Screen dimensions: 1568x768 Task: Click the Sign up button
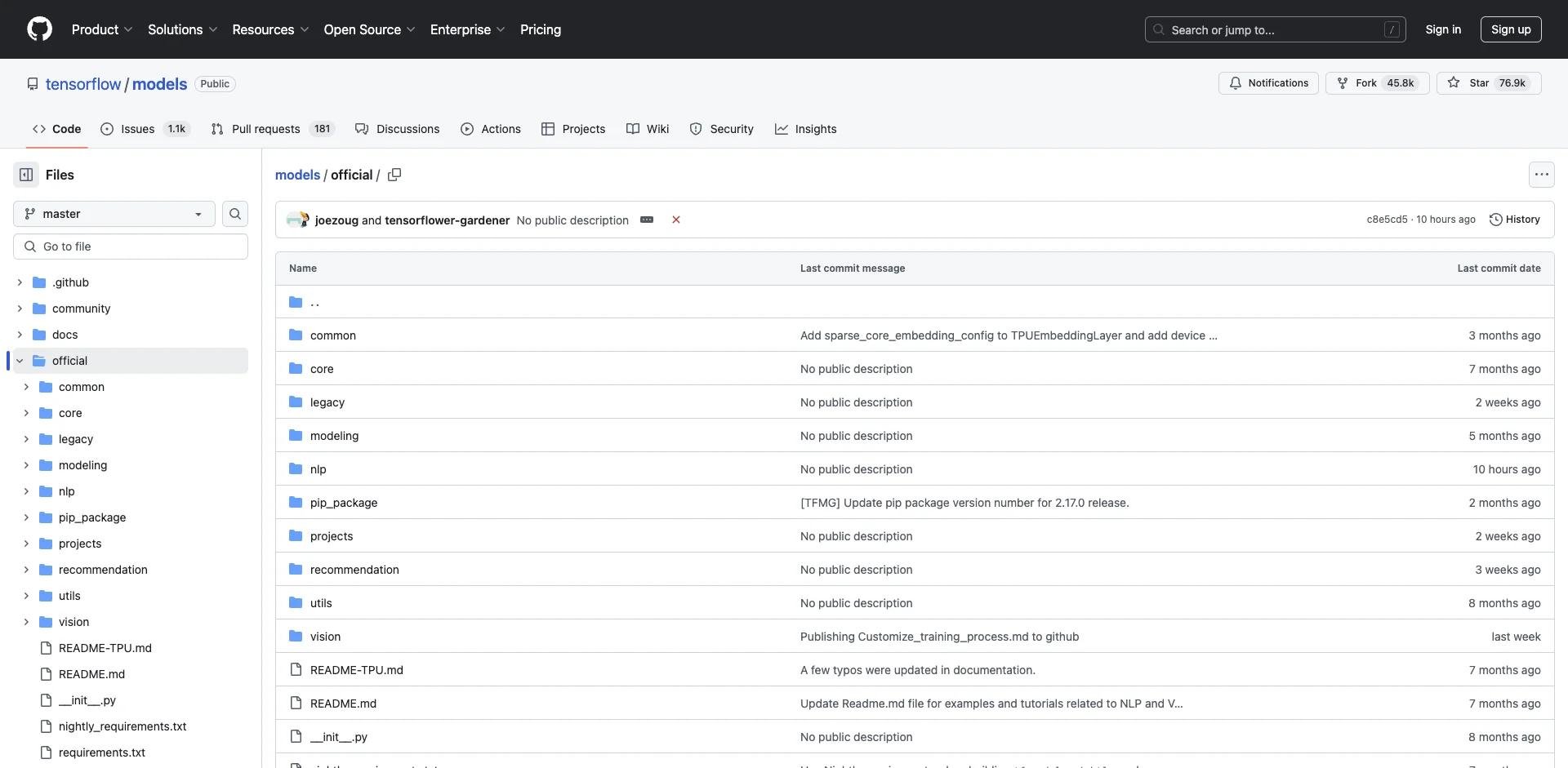click(1511, 29)
